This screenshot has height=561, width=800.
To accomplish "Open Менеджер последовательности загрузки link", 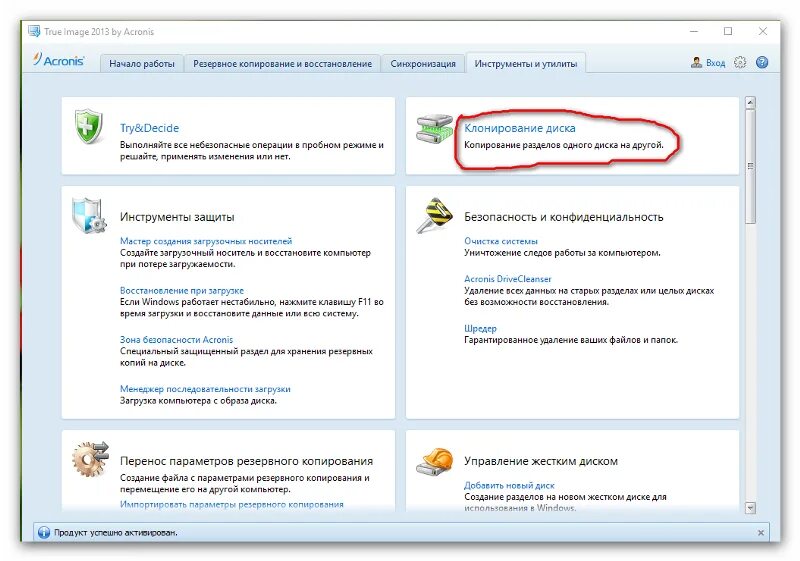I will click(x=205, y=389).
